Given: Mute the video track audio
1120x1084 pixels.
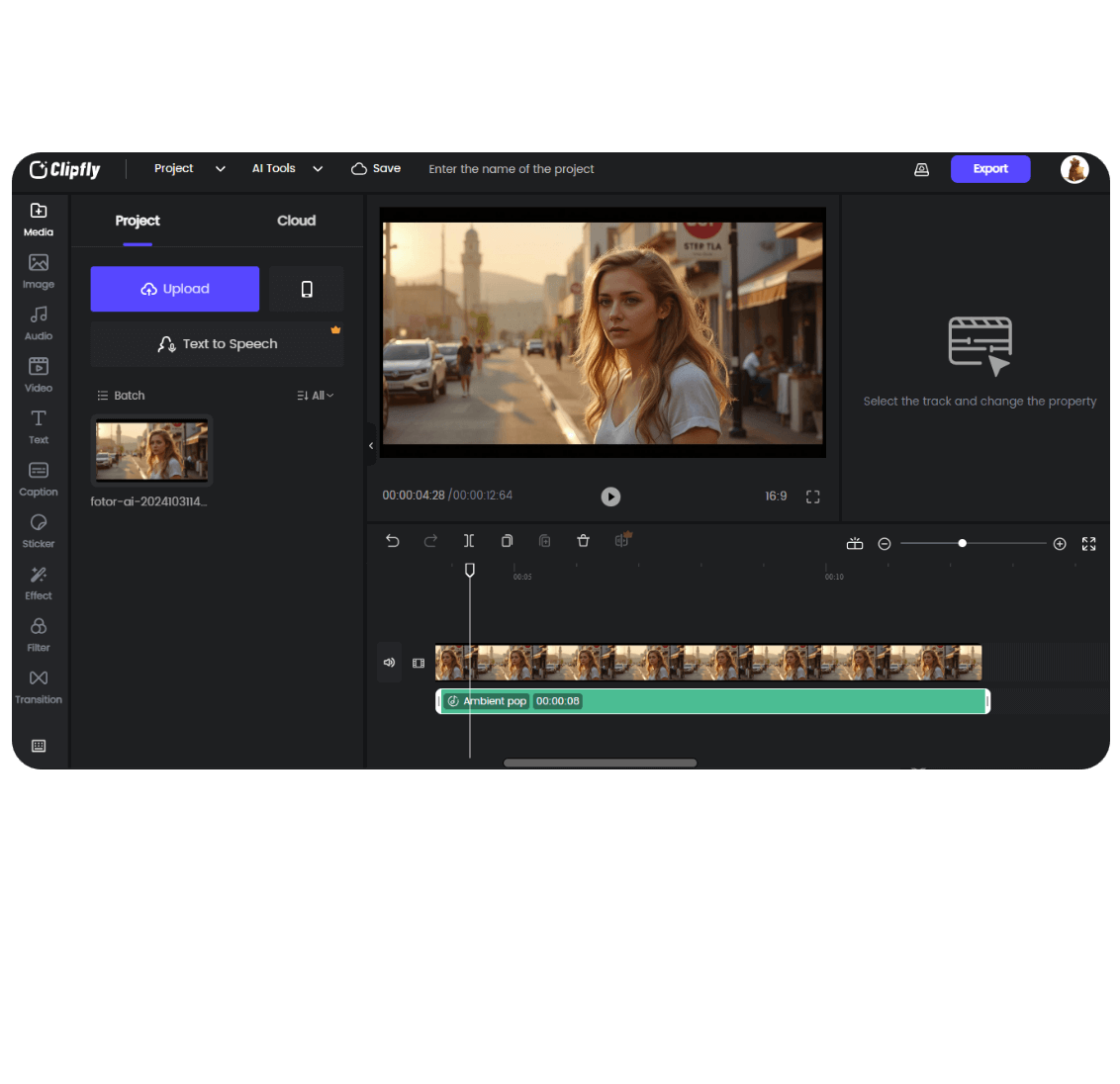Looking at the screenshot, I should coord(389,663).
